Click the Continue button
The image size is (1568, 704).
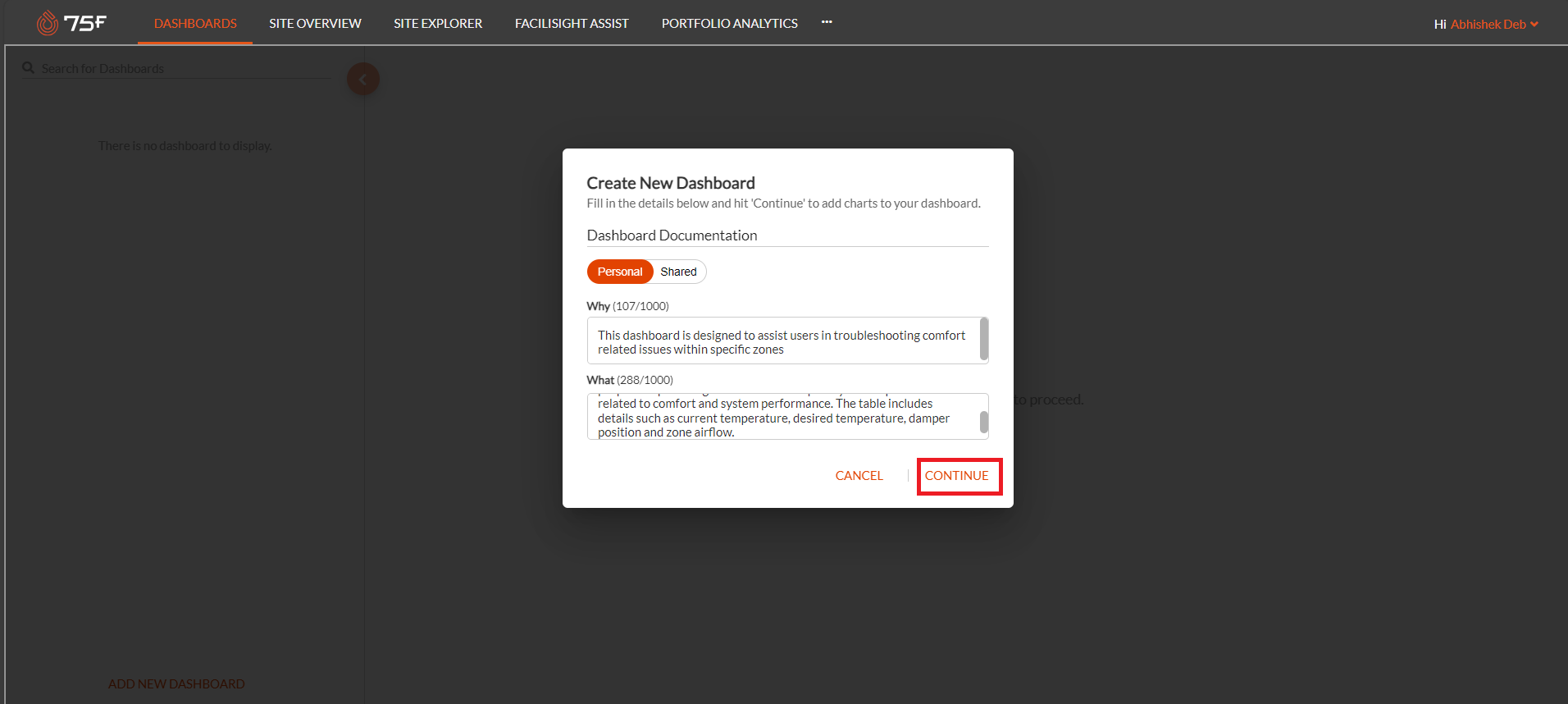pos(957,476)
